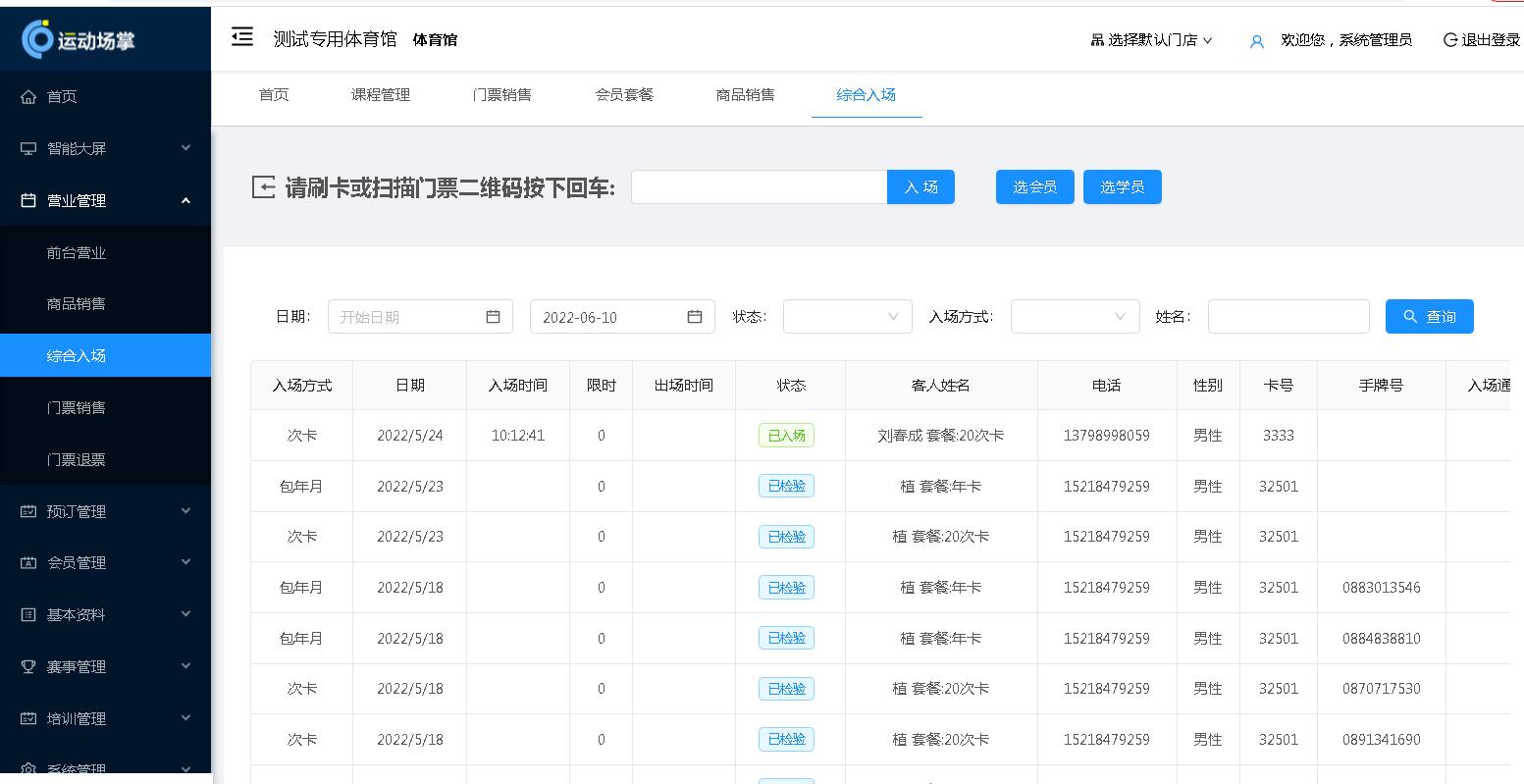The image size is (1524, 784).
Task: Click the logout icon beside 退出登录
Action: tap(1449, 40)
